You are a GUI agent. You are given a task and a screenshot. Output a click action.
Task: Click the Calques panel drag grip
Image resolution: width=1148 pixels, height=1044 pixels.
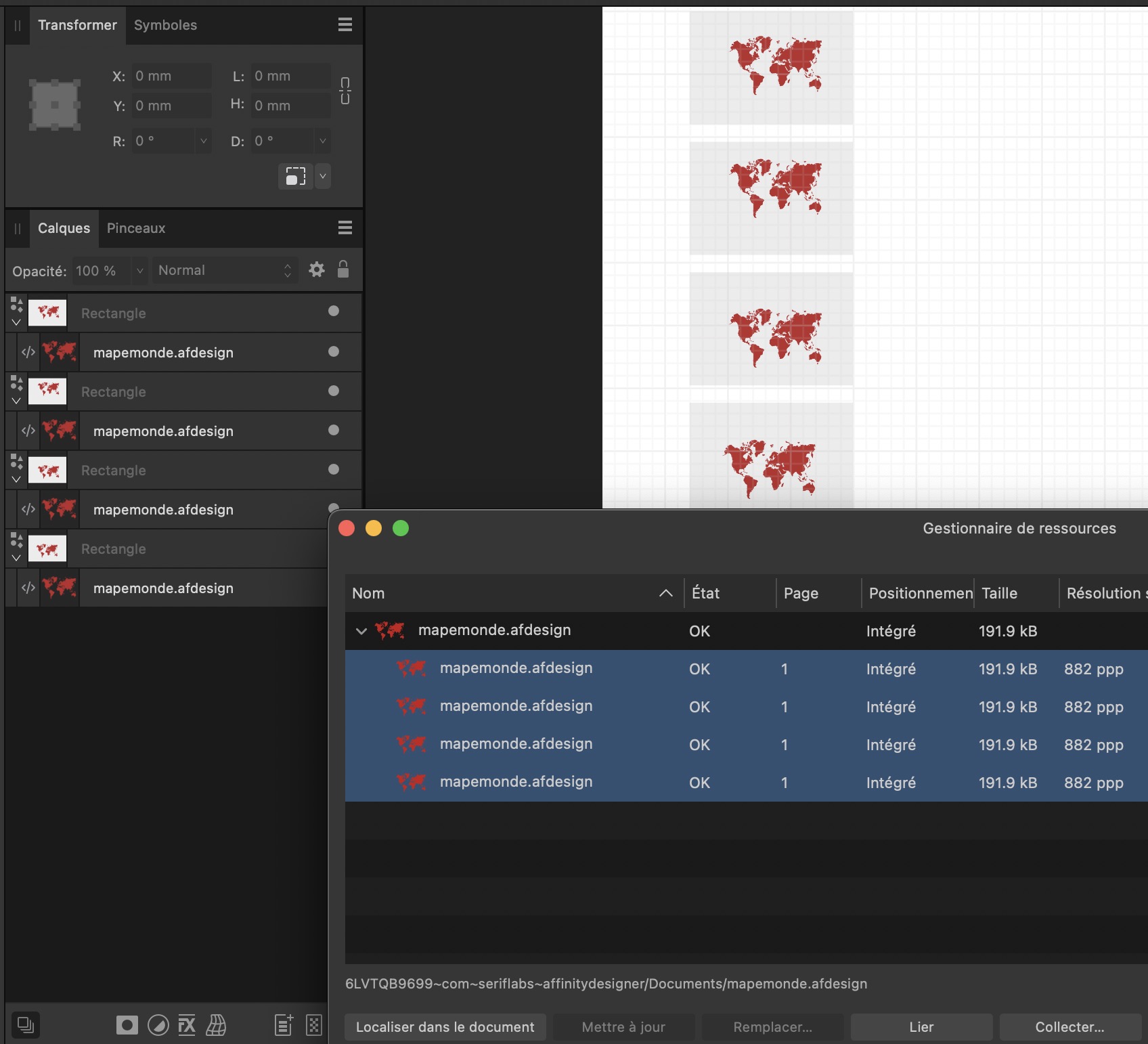pos(18,228)
